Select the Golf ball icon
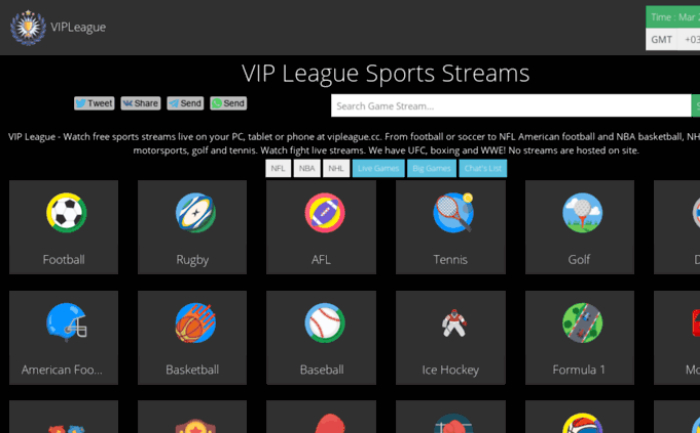Screen dimensions: 700x433 click(582, 213)
